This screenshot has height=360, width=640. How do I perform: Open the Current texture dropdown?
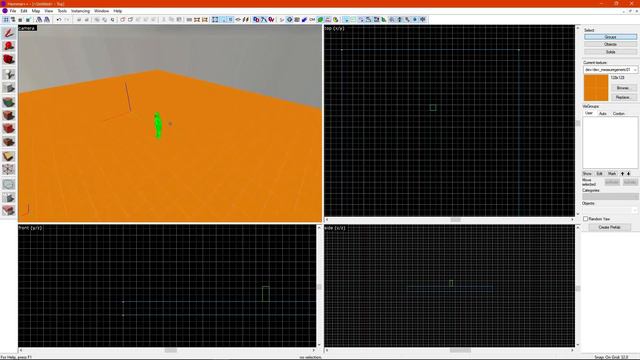(x=610, y=70)
